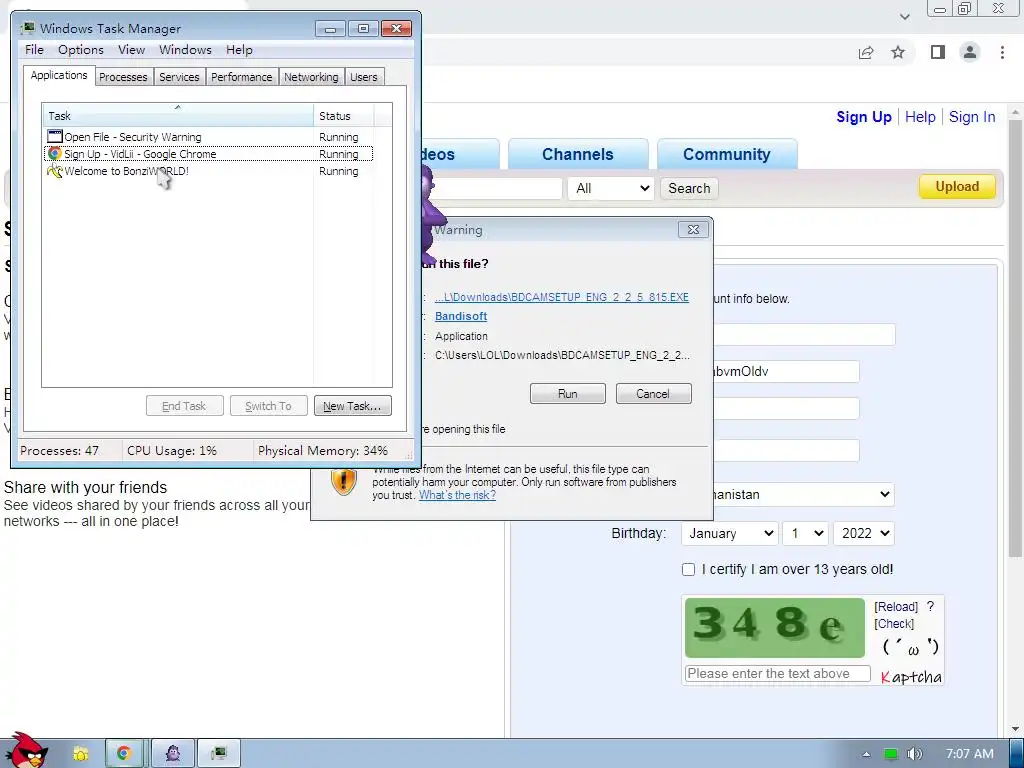The image size is (1024, 768).
Task: Open the Bandisoft publisher link
Action: pyautogui.click(x=461, y=316)
